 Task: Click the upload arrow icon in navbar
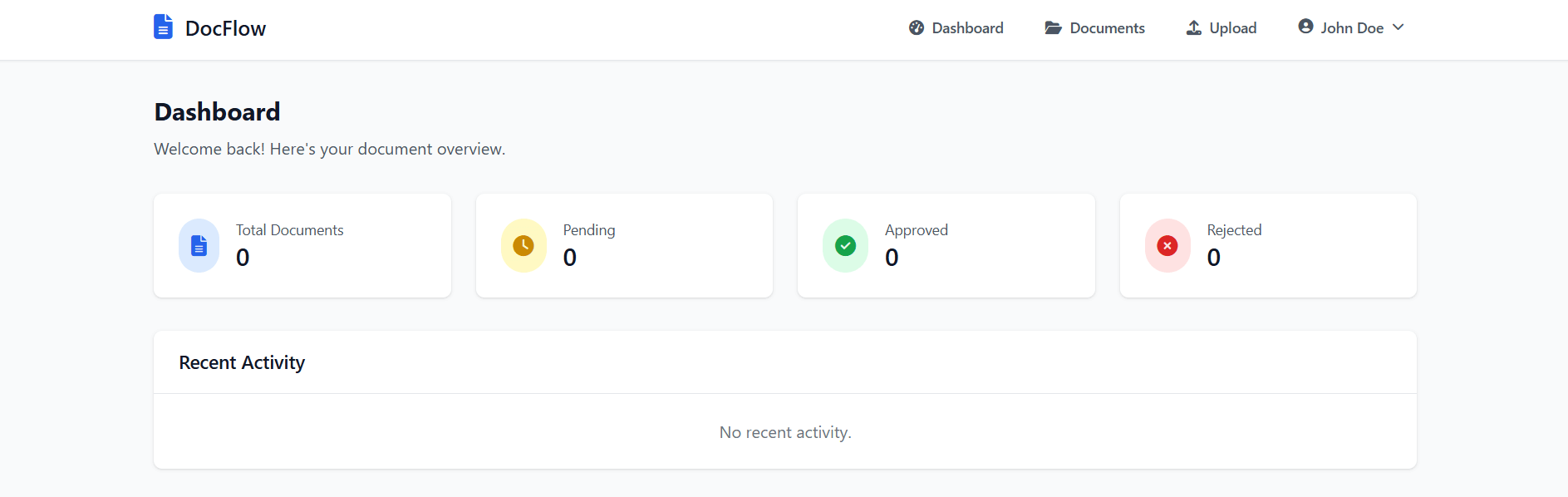(1193, 27)
